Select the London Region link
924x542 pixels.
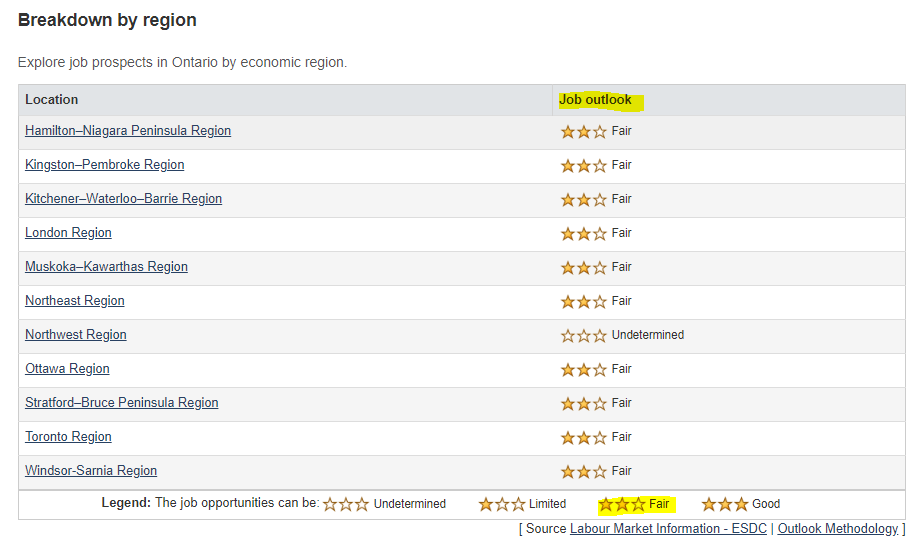coord(68,233)
